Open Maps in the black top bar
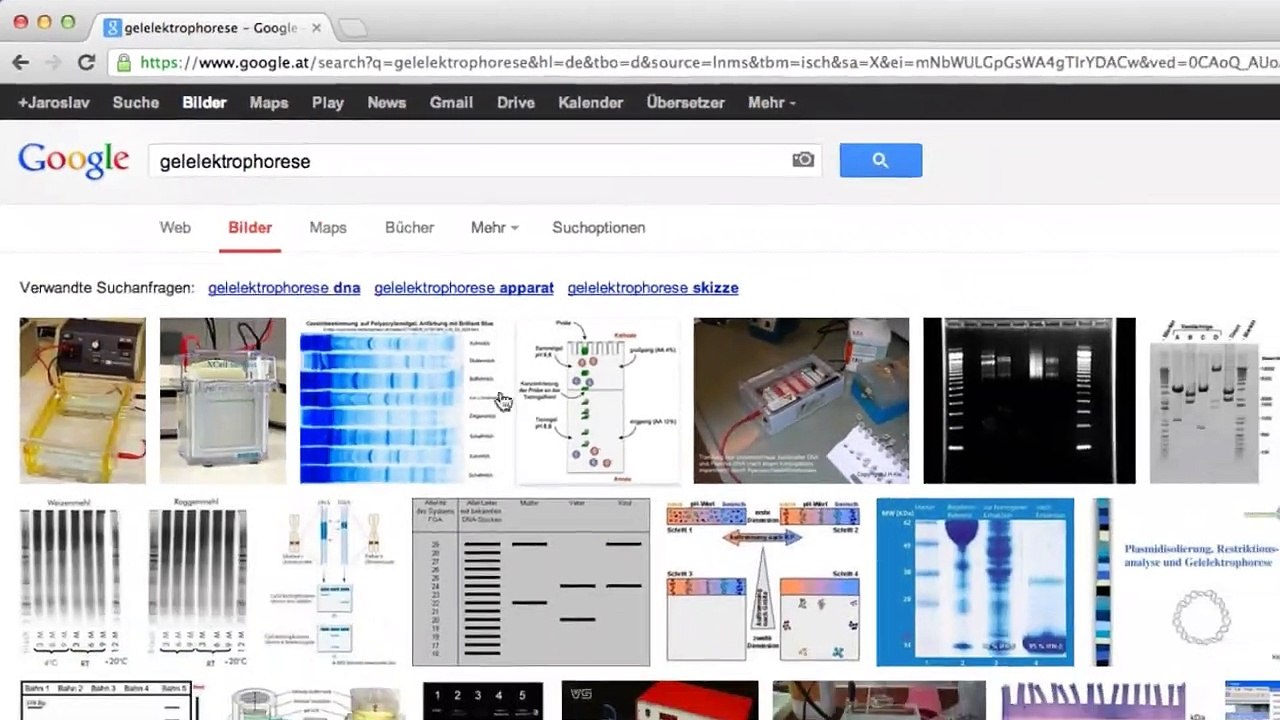1280x720 pixels. tap(269, 102)
